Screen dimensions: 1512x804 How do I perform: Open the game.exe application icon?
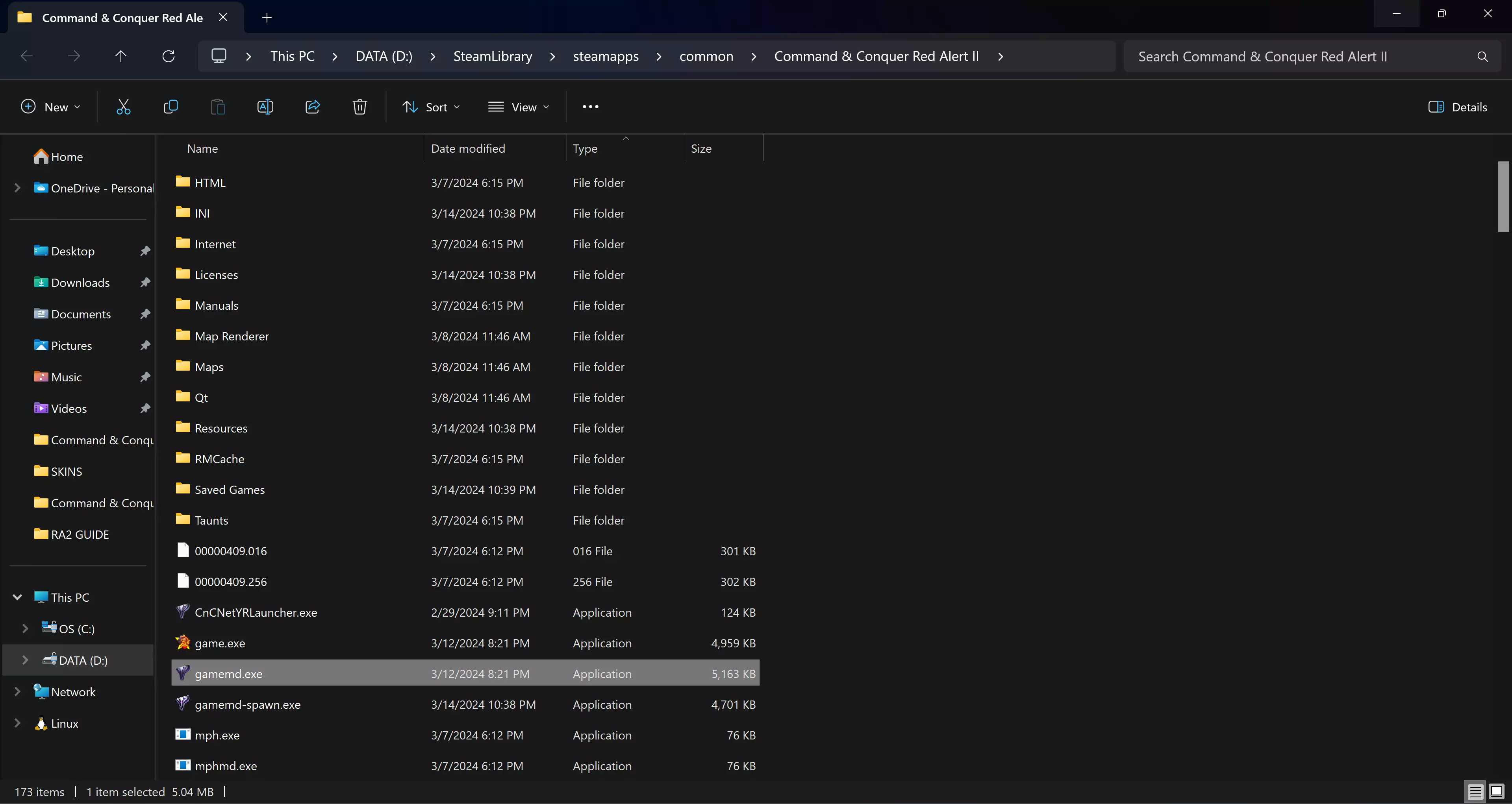(183, 643)
